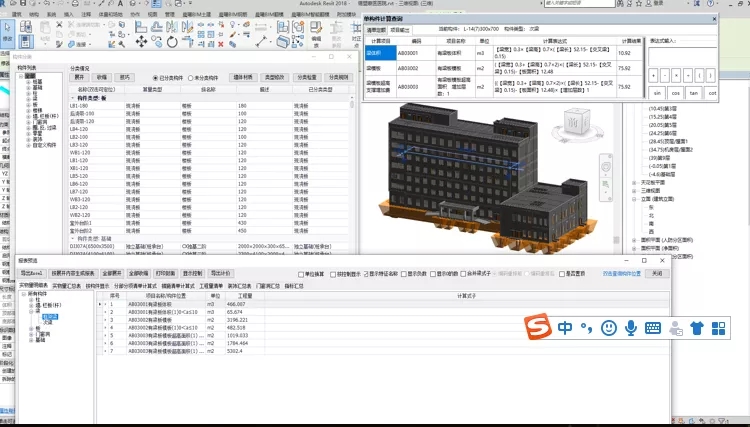This screenshot has height=427, width=750.
Task: Click the red X delete icon in ribbon
Action: [221, 44]
